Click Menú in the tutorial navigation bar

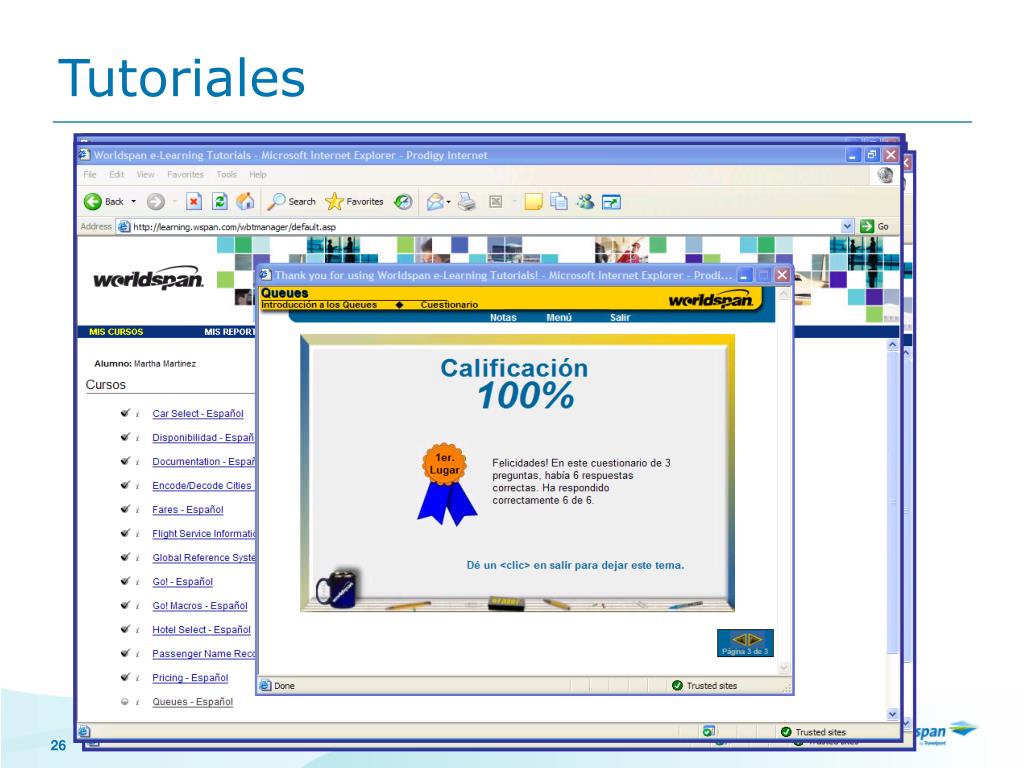(x=559, y=317)
